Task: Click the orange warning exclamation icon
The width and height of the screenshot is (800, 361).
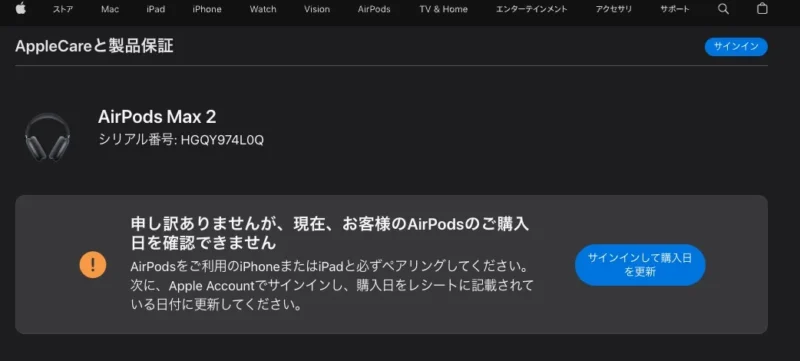Action: (93, 265)
